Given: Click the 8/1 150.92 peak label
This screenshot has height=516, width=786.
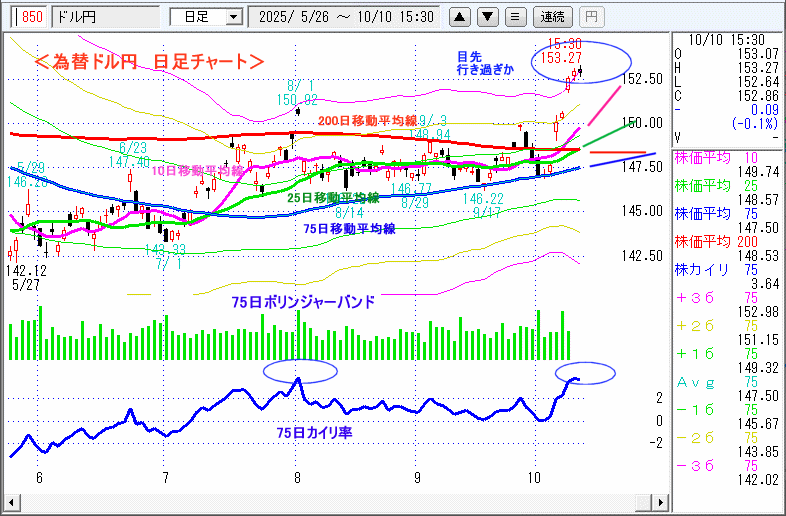Looking at the screenshot, I should coord(297,93).
